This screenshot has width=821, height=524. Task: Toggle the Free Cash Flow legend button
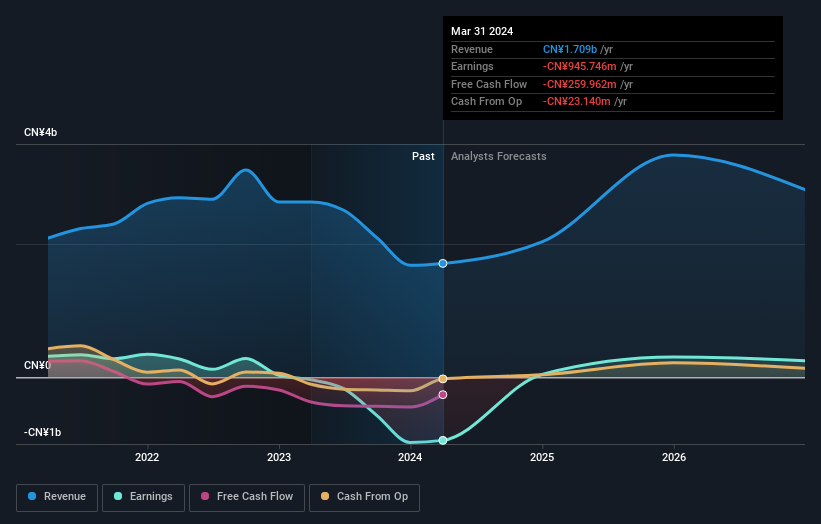click(247, 497)
